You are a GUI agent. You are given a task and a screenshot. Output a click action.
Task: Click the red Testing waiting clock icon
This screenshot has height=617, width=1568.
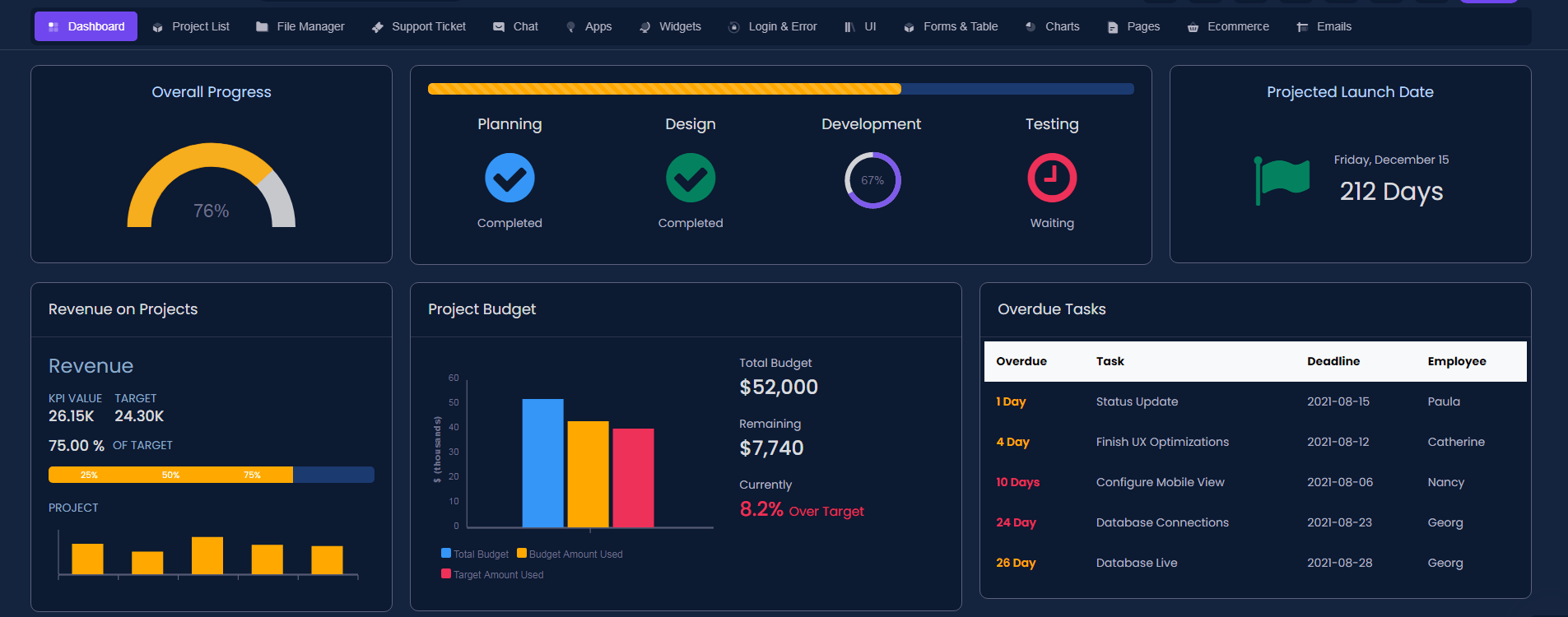(x=1051, y=178)
